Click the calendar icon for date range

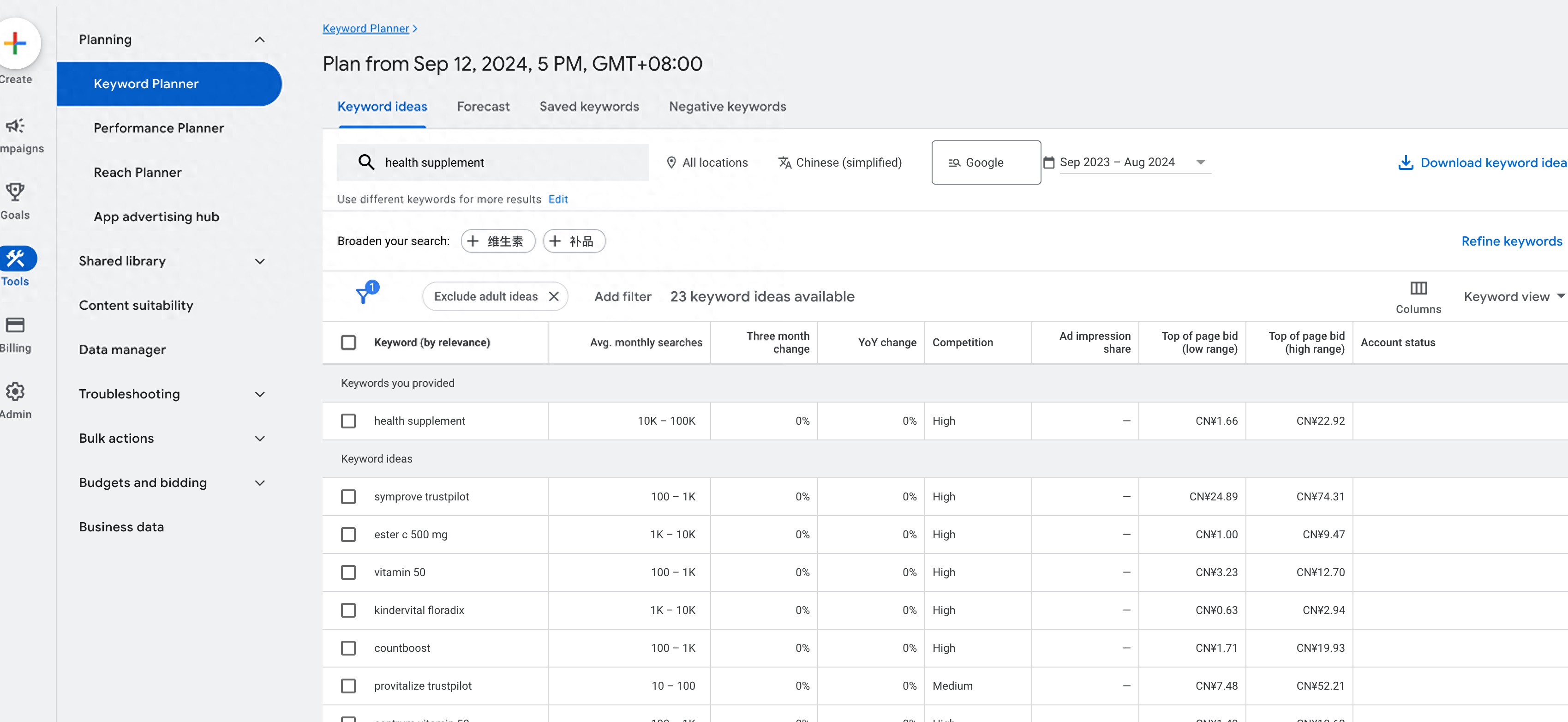click(x=1049, y=162)
